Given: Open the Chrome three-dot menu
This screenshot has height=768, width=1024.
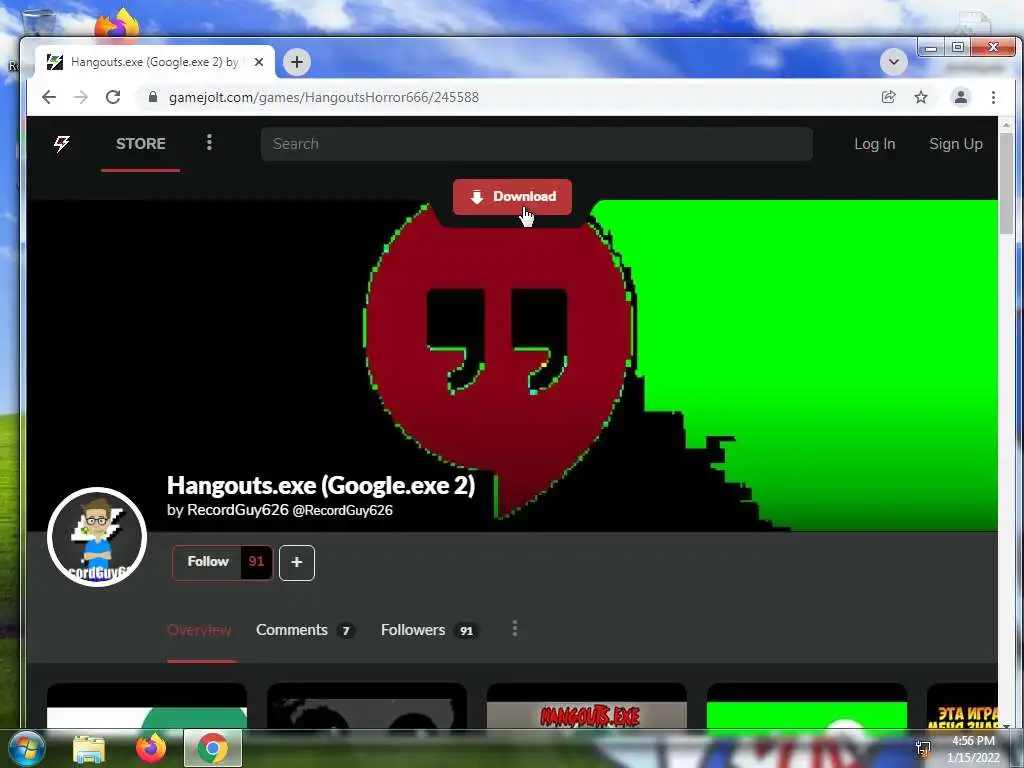Looking at the screenshot, I should pos(993,97).
